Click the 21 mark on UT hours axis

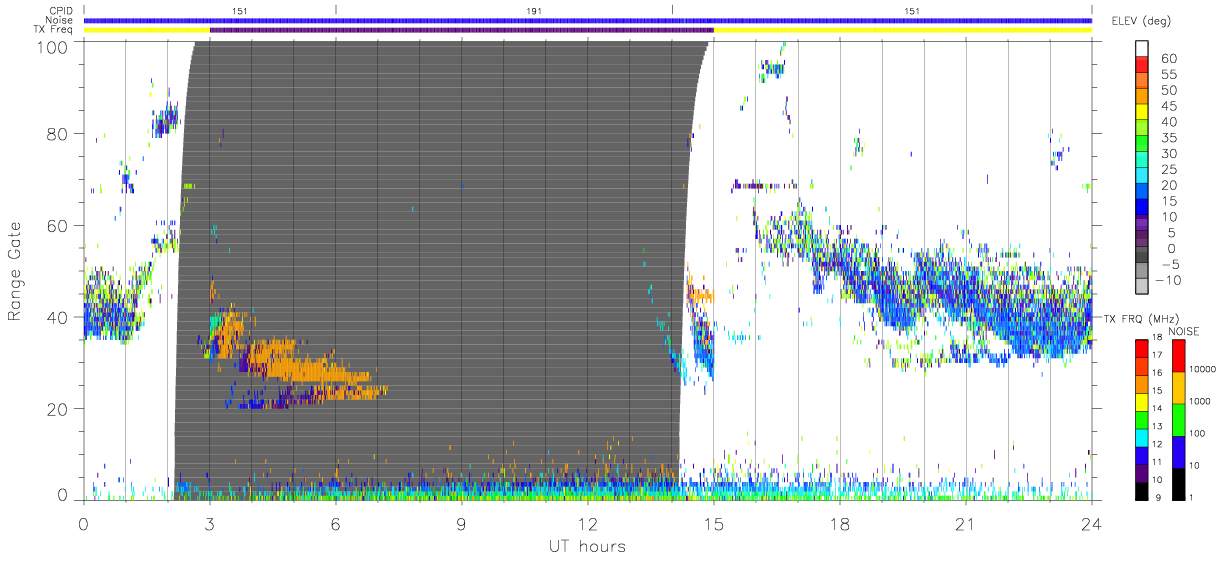click(966, 523)
